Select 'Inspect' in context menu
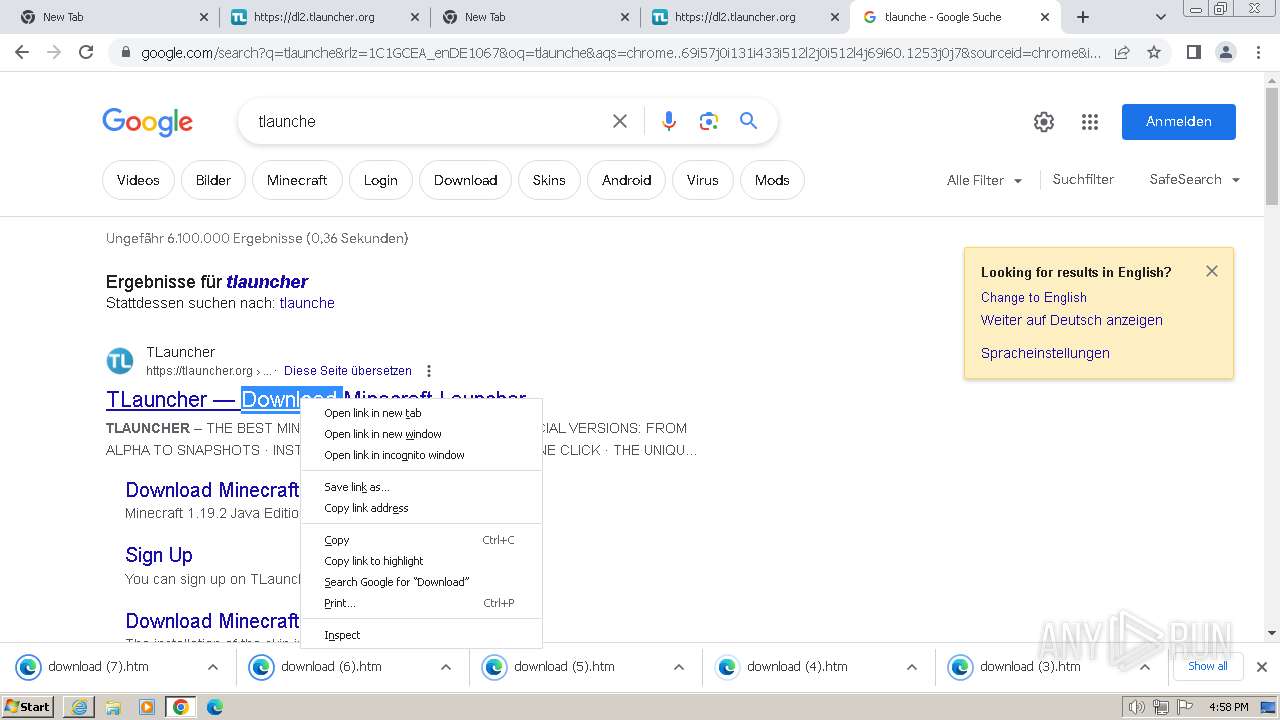This screenshot has height=720, width=1280. (x=421, y=635)
